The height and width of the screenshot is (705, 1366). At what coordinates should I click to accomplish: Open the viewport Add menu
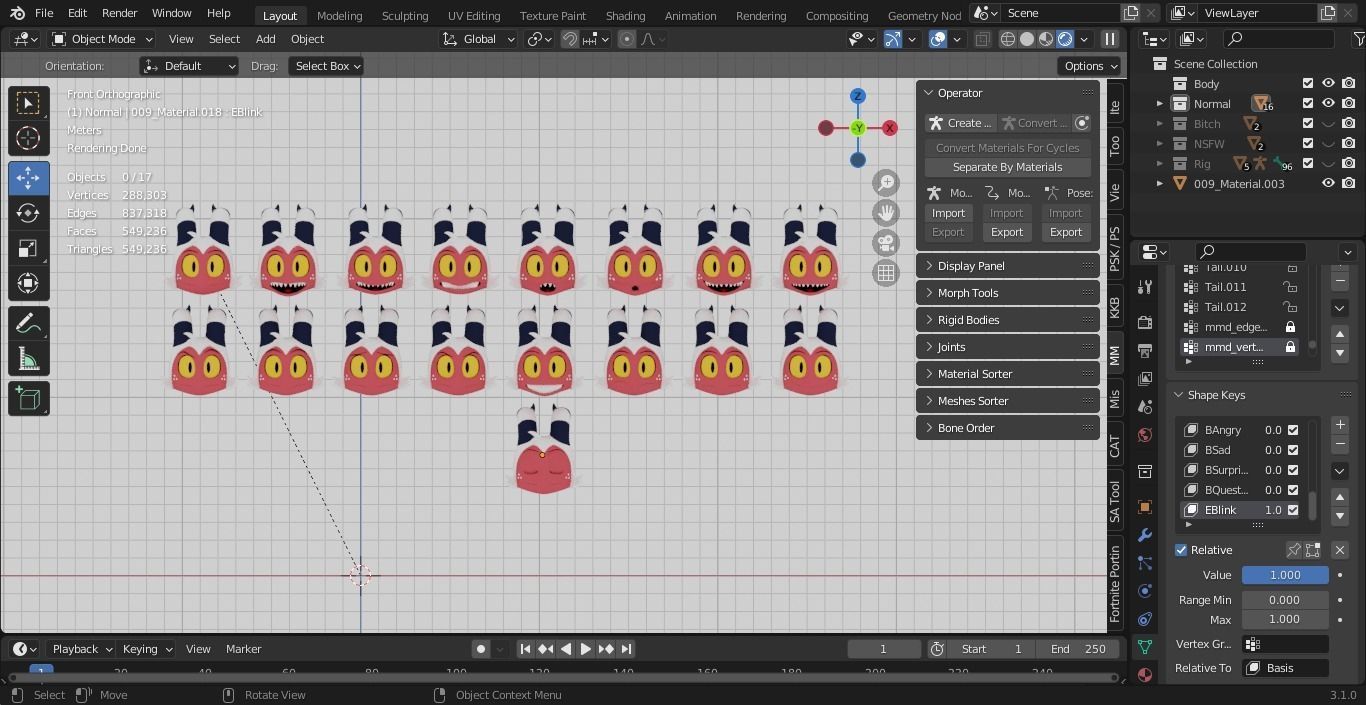pos(265,39)
